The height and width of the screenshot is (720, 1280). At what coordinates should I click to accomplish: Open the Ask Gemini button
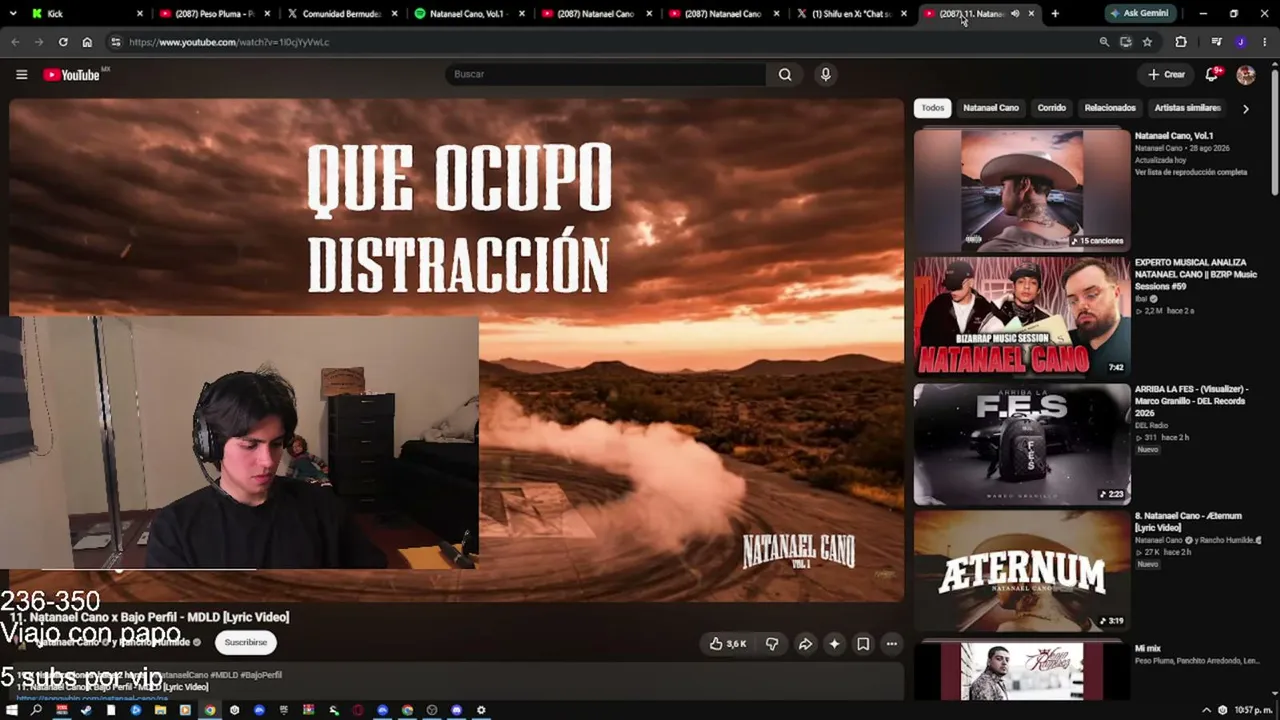[1139, 14]
